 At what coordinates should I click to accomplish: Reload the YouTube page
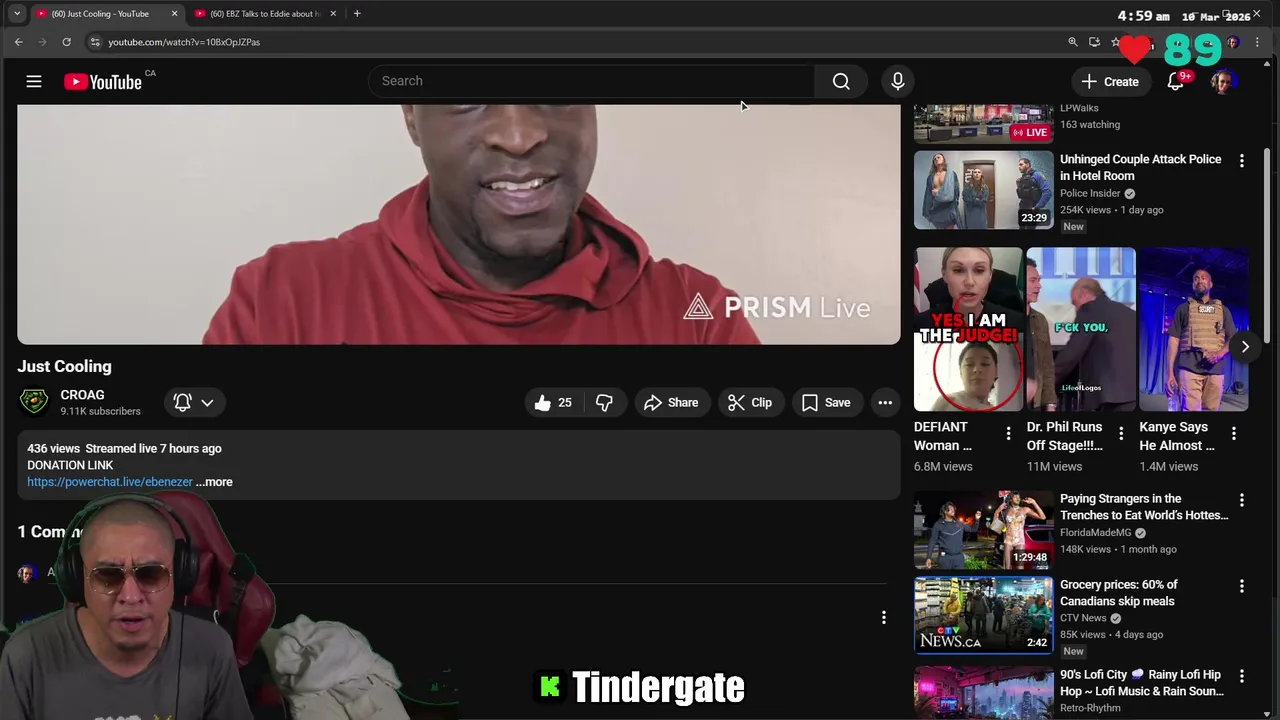tap(66, 42)
